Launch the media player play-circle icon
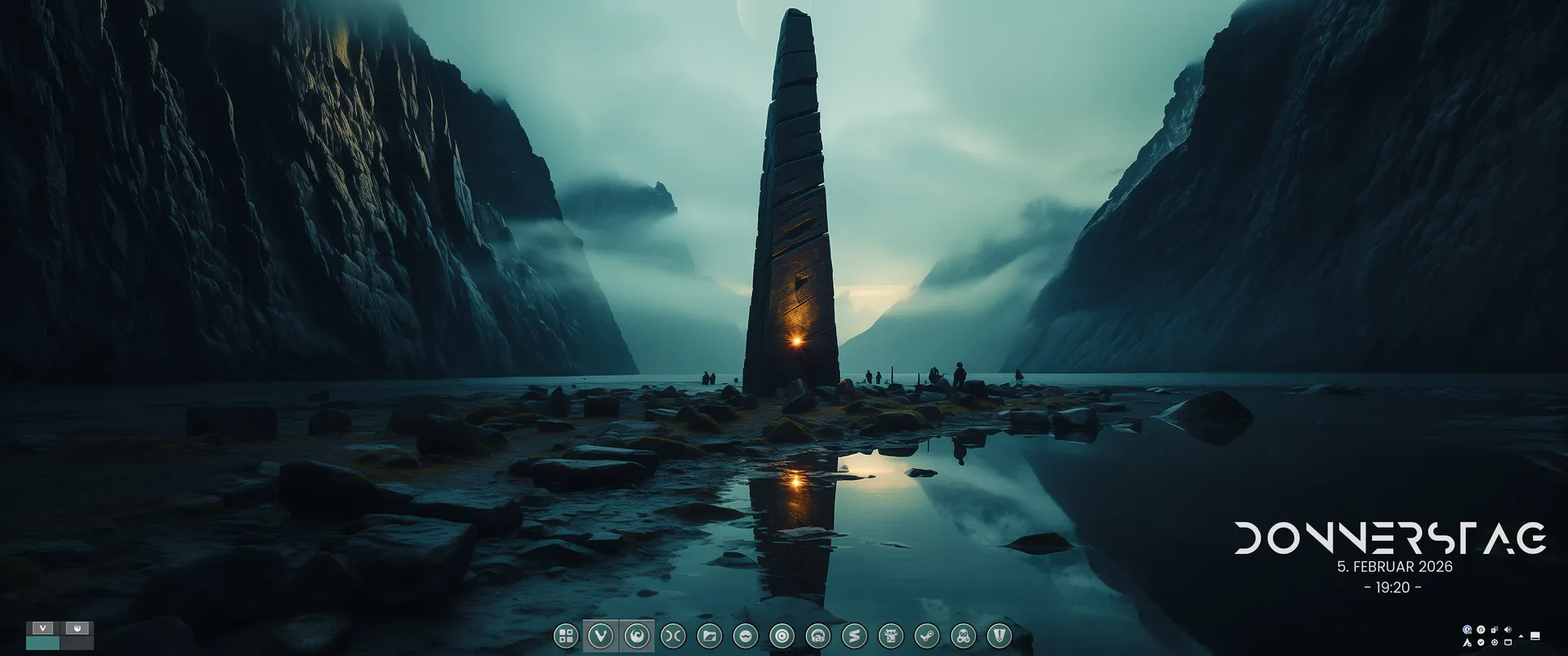Screen dimensions: 1568x656 coord(782,636)
